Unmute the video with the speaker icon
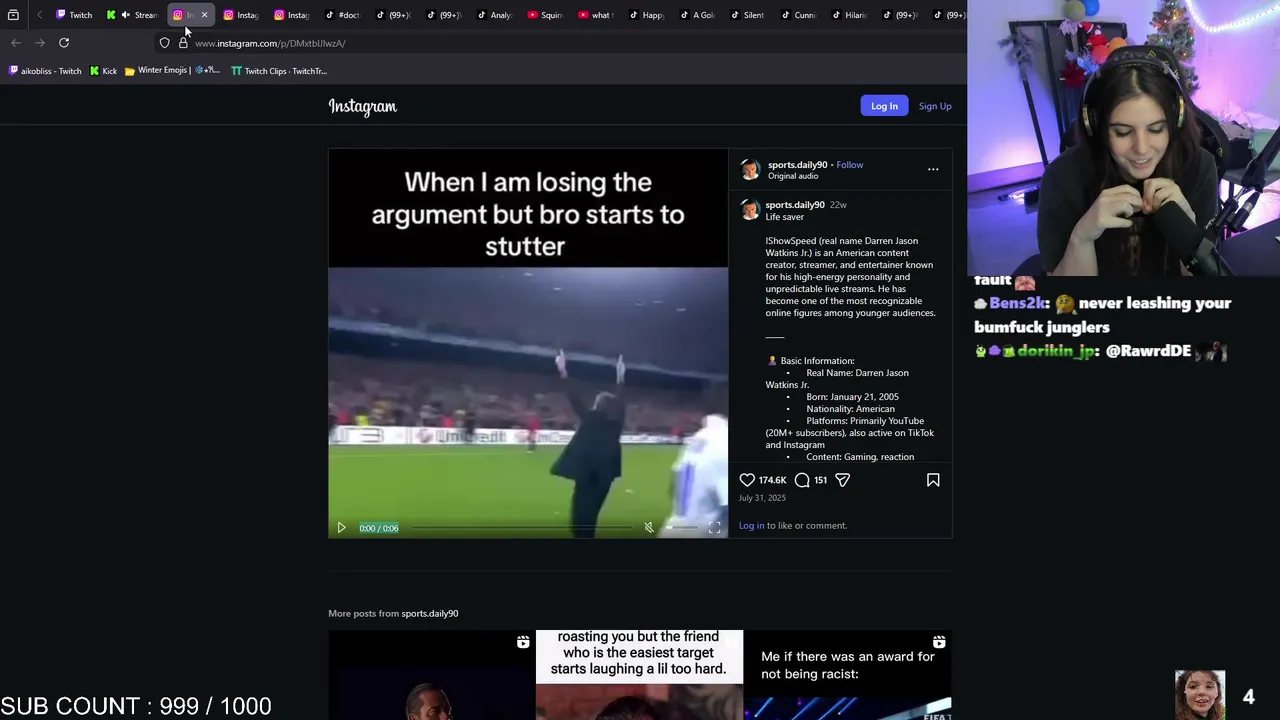 pyautogui.click(x=649, y=528)
